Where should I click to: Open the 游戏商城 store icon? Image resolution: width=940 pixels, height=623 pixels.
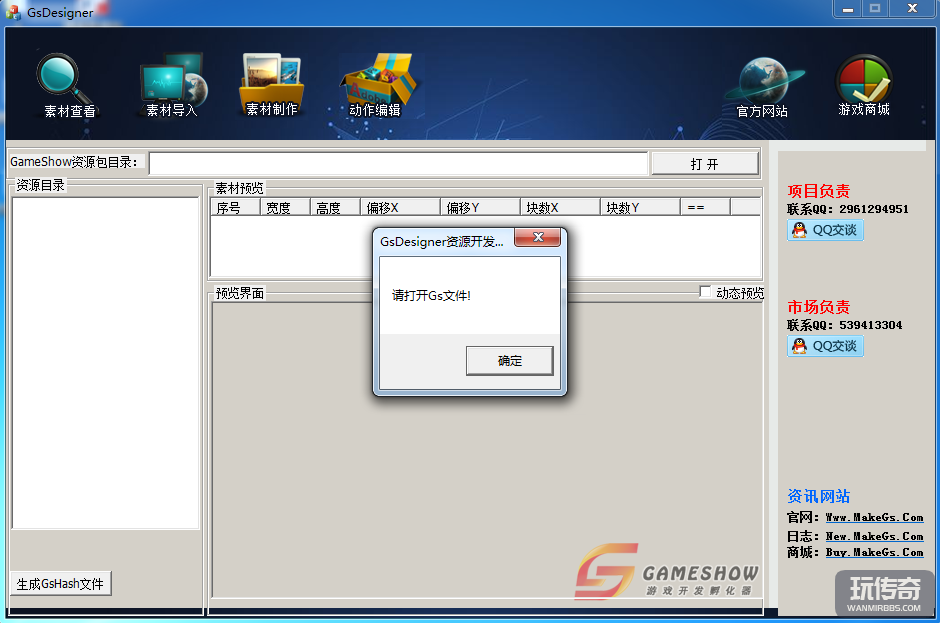864,86
